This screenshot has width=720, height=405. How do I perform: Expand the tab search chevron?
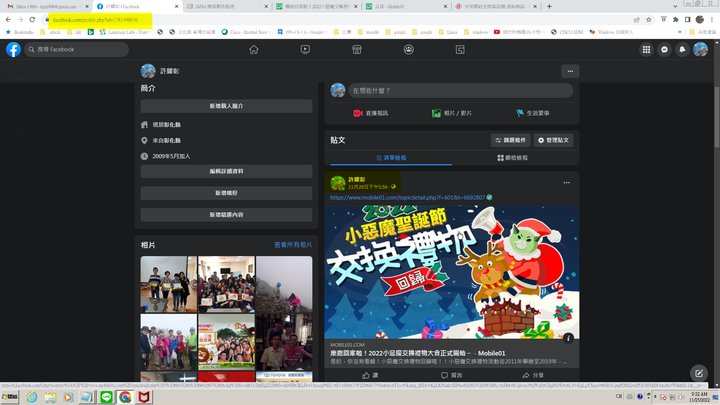(x=675, y=6)
